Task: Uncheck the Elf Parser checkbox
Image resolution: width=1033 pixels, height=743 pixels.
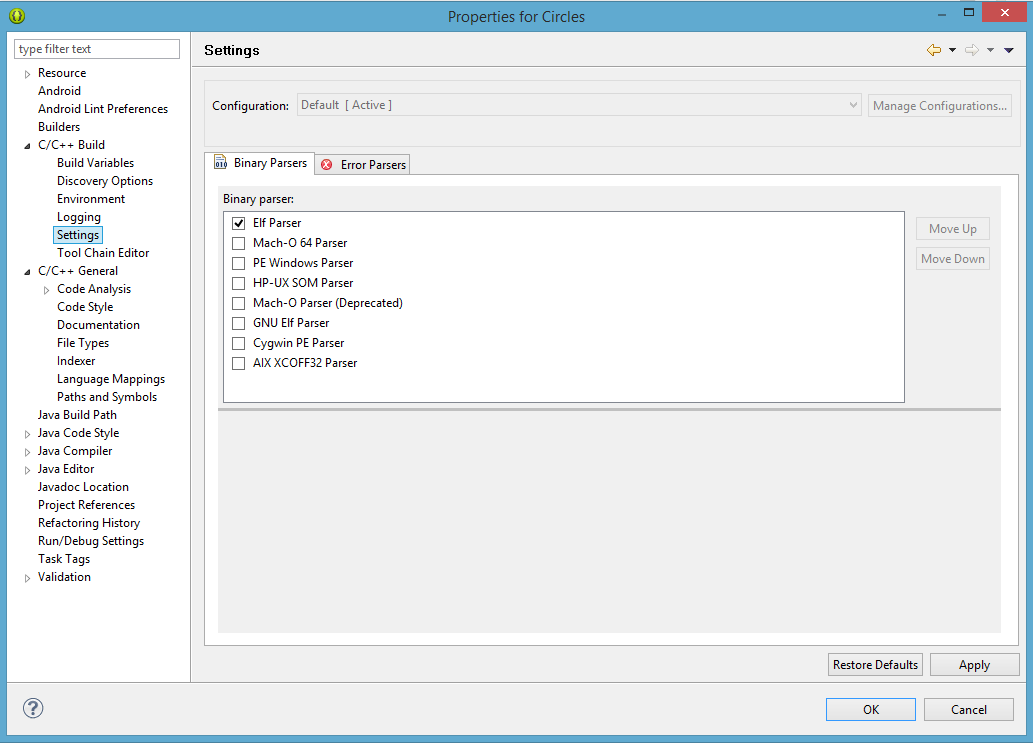Action: coord(238,223)
